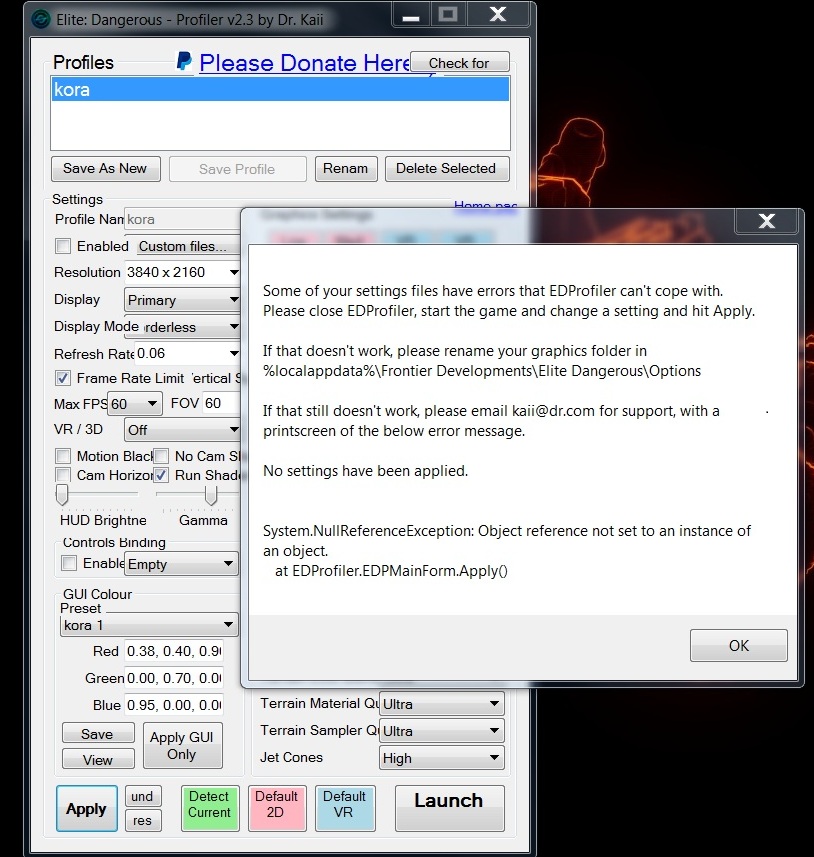Close the error message dialog

click(766, 221)
